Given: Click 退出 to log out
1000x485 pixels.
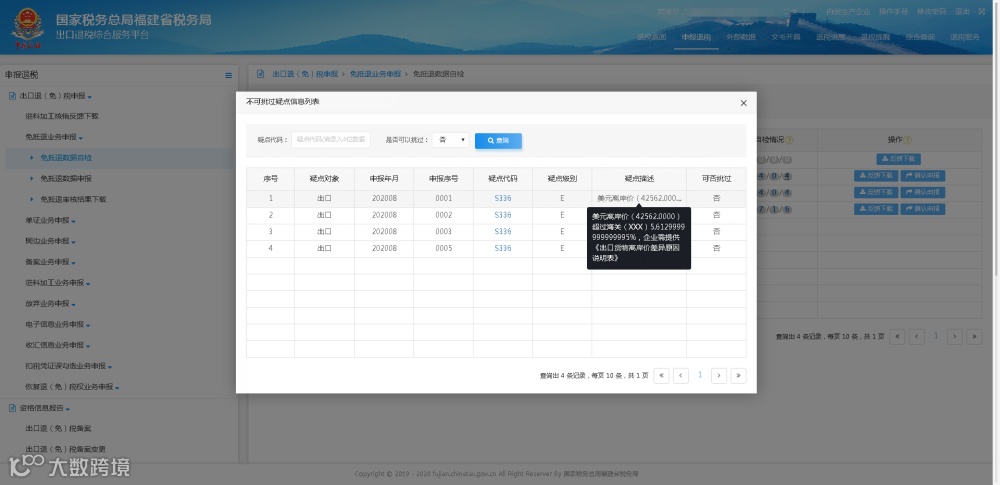Looking at the screenshot, I should (962, 11).
